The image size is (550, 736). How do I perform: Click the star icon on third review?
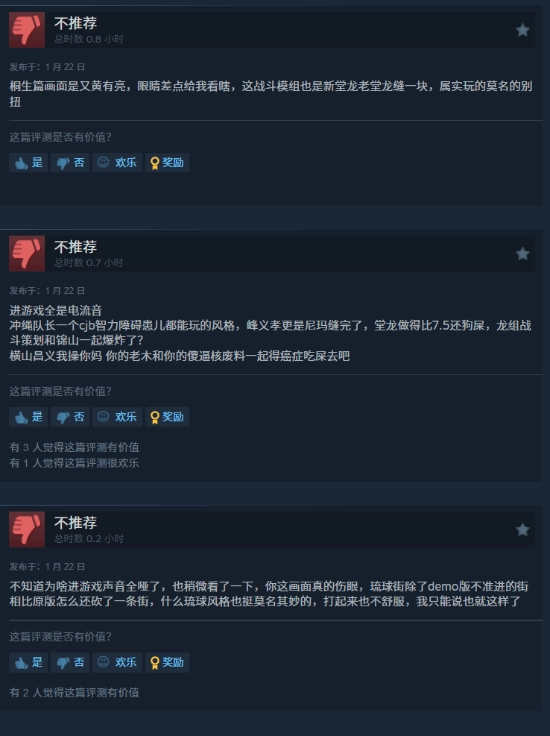click(522, 530)
